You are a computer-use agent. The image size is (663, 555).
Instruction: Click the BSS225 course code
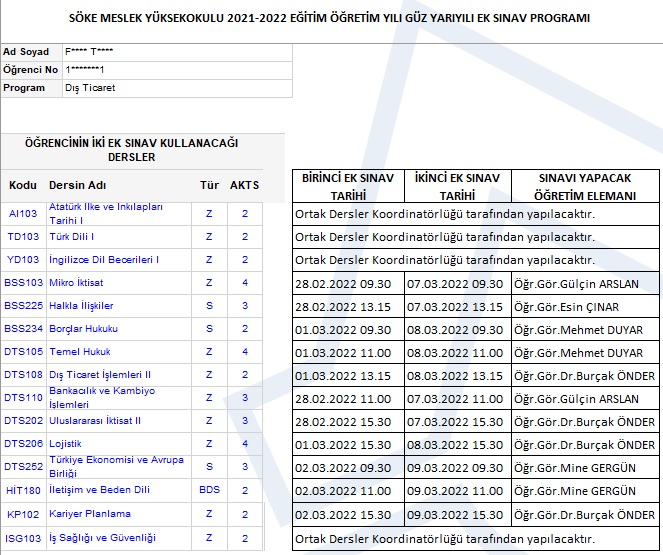24,306
